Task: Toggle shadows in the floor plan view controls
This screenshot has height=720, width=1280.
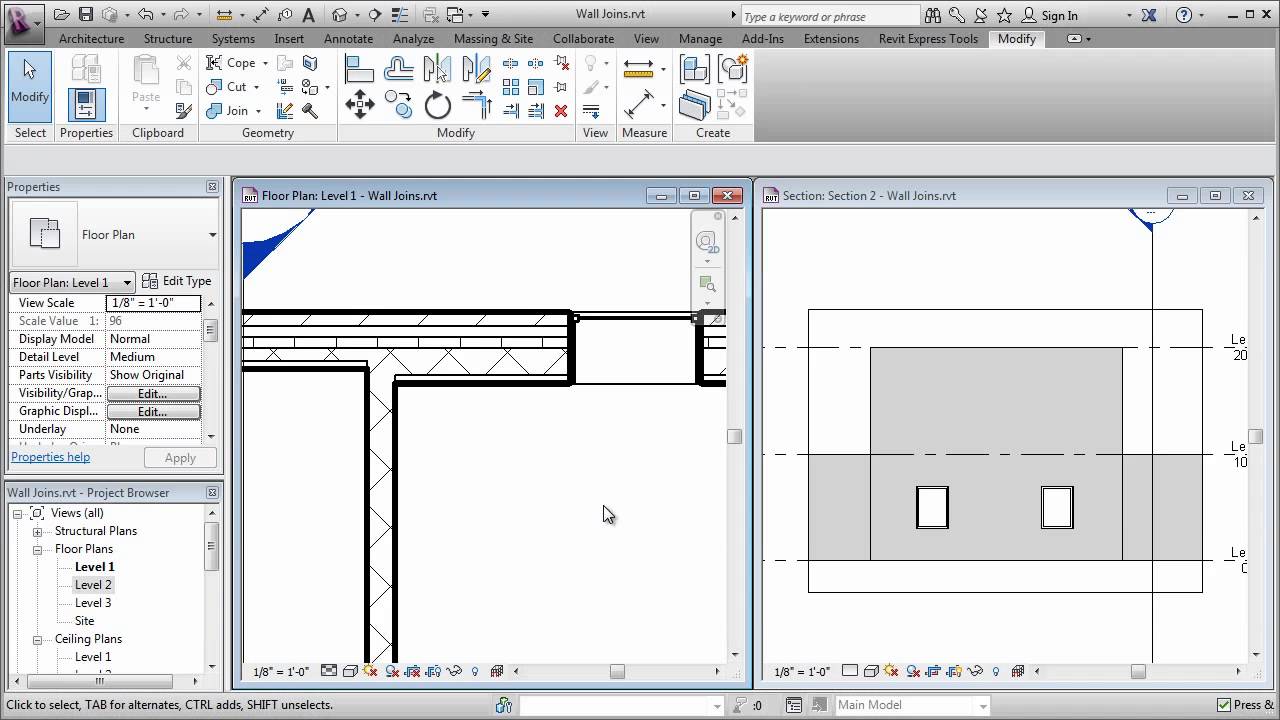Action: (391, 671)
